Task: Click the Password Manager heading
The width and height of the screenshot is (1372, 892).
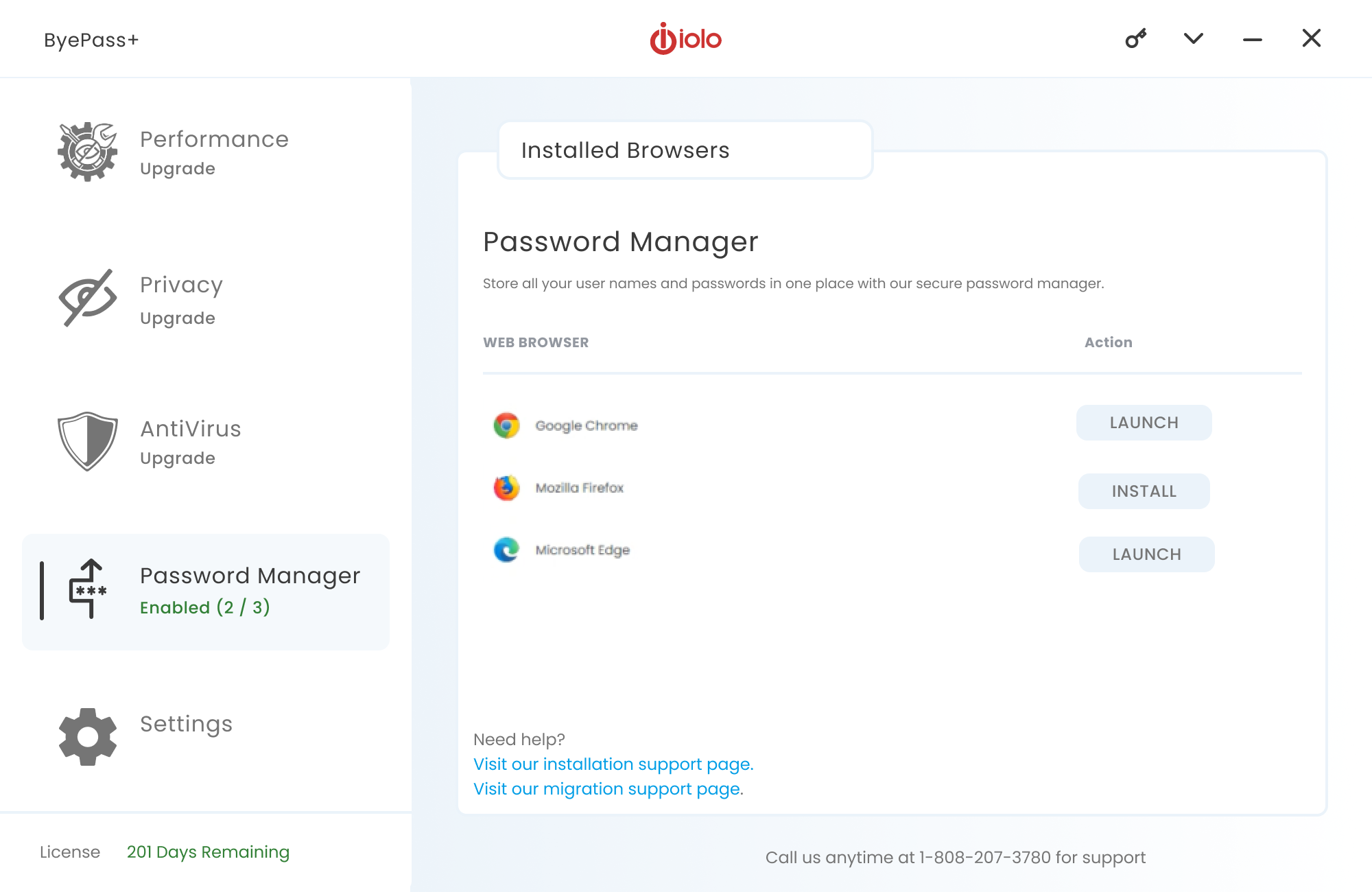Action: [x=621, y=242]
